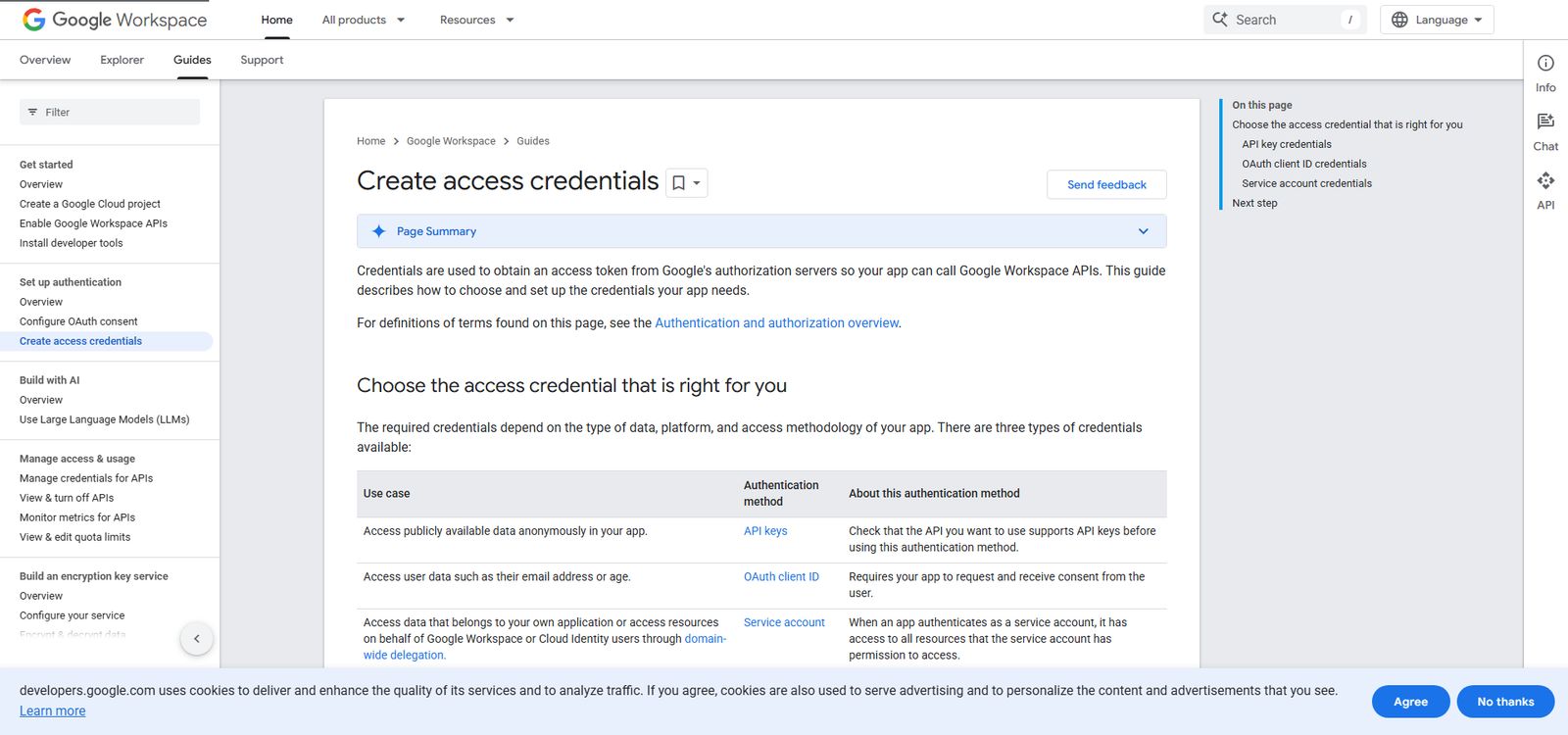Jump to Choose the access credential section

point(1347,124)
